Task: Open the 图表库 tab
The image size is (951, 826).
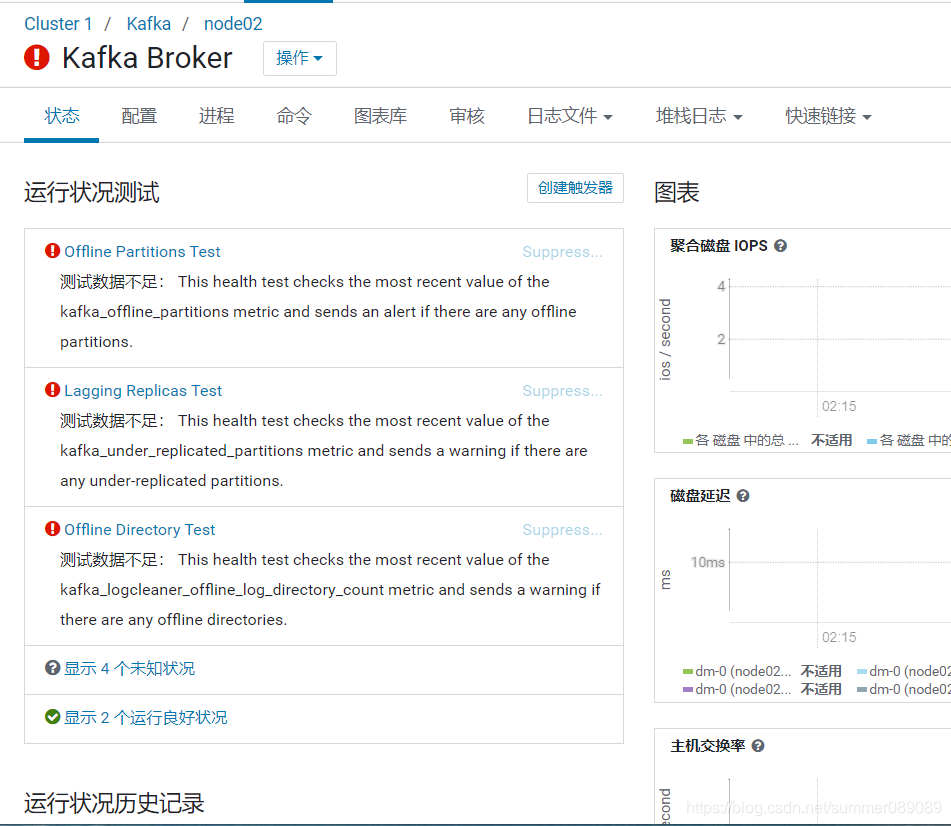Action: pos(380,116)
